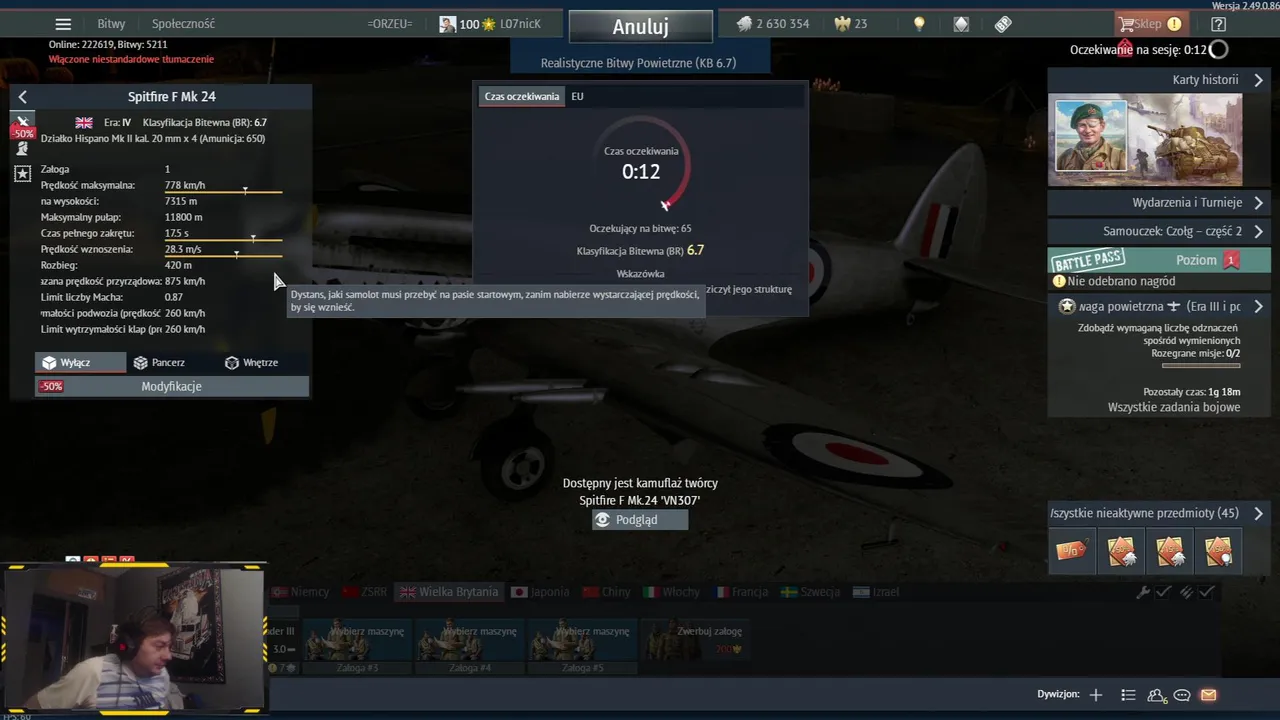Click the Silver Lions balance 2 630 354
Screen dimensions: 1280x720
point(773,24)
